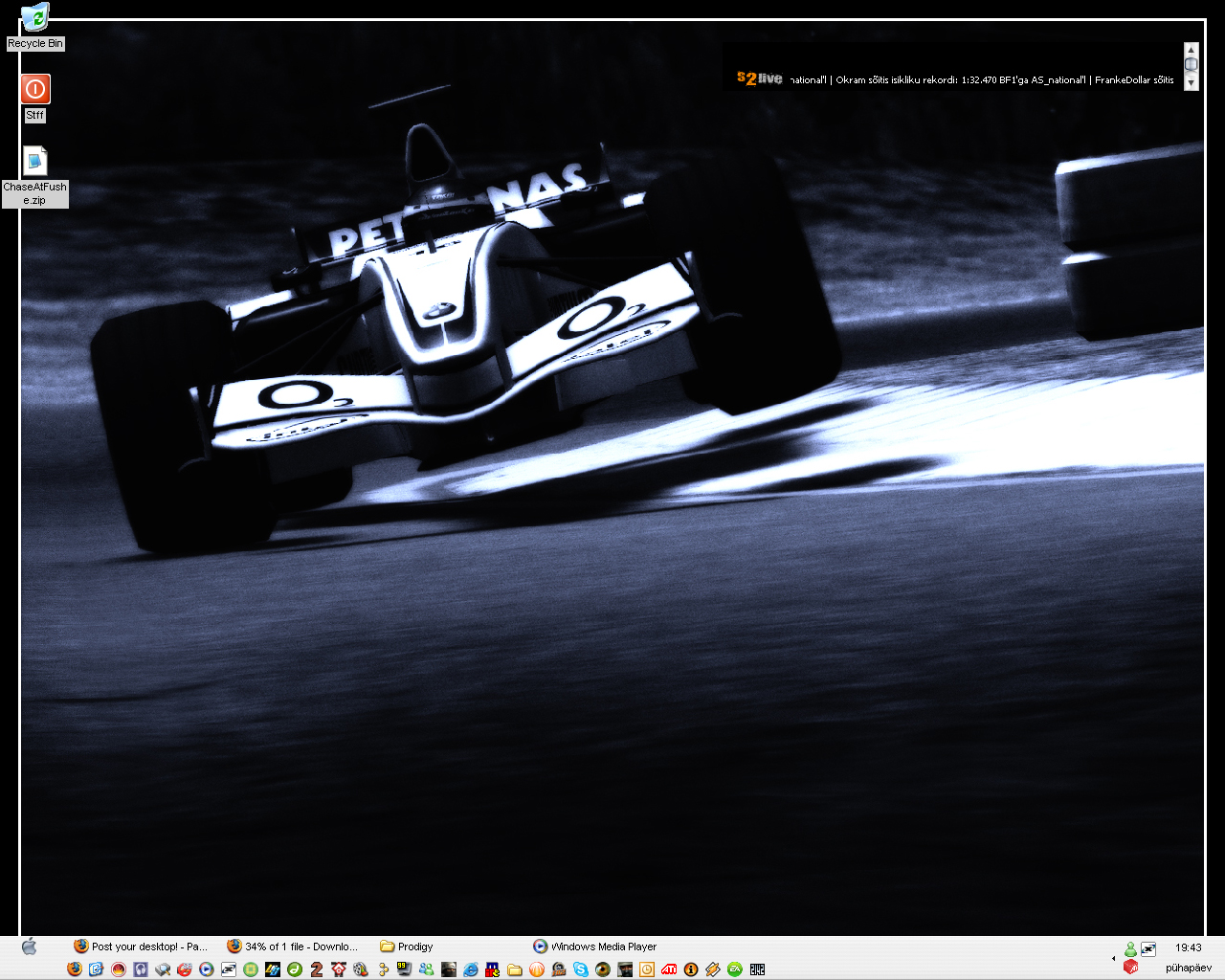
Task: Open the green person icon in system tray
Action: tap(1130, 948)
